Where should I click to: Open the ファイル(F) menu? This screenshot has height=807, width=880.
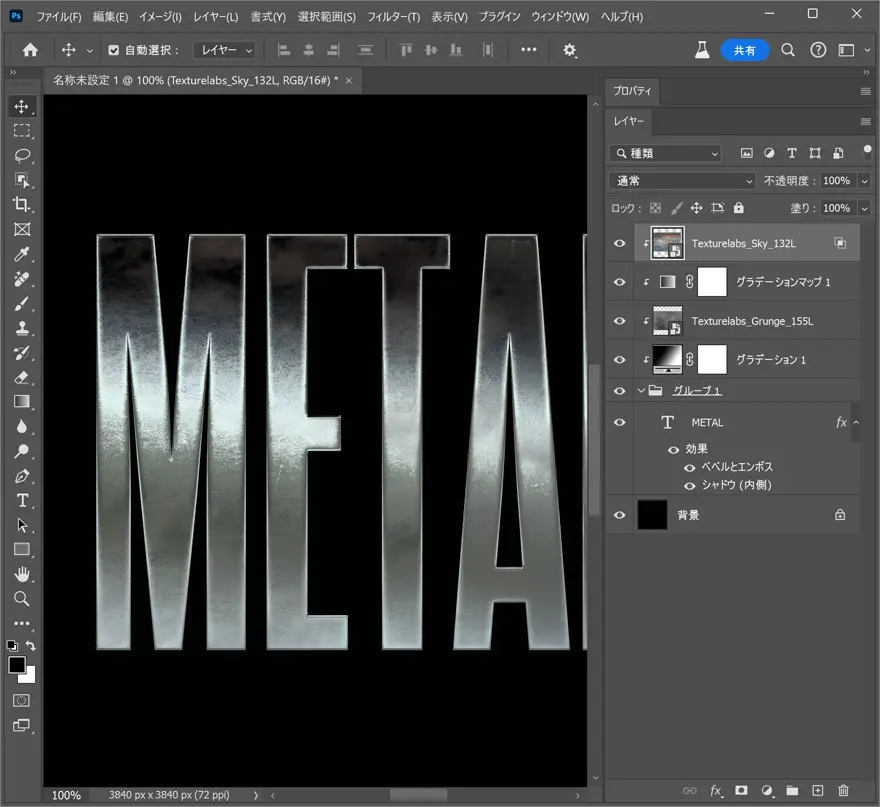coord(59,17)
